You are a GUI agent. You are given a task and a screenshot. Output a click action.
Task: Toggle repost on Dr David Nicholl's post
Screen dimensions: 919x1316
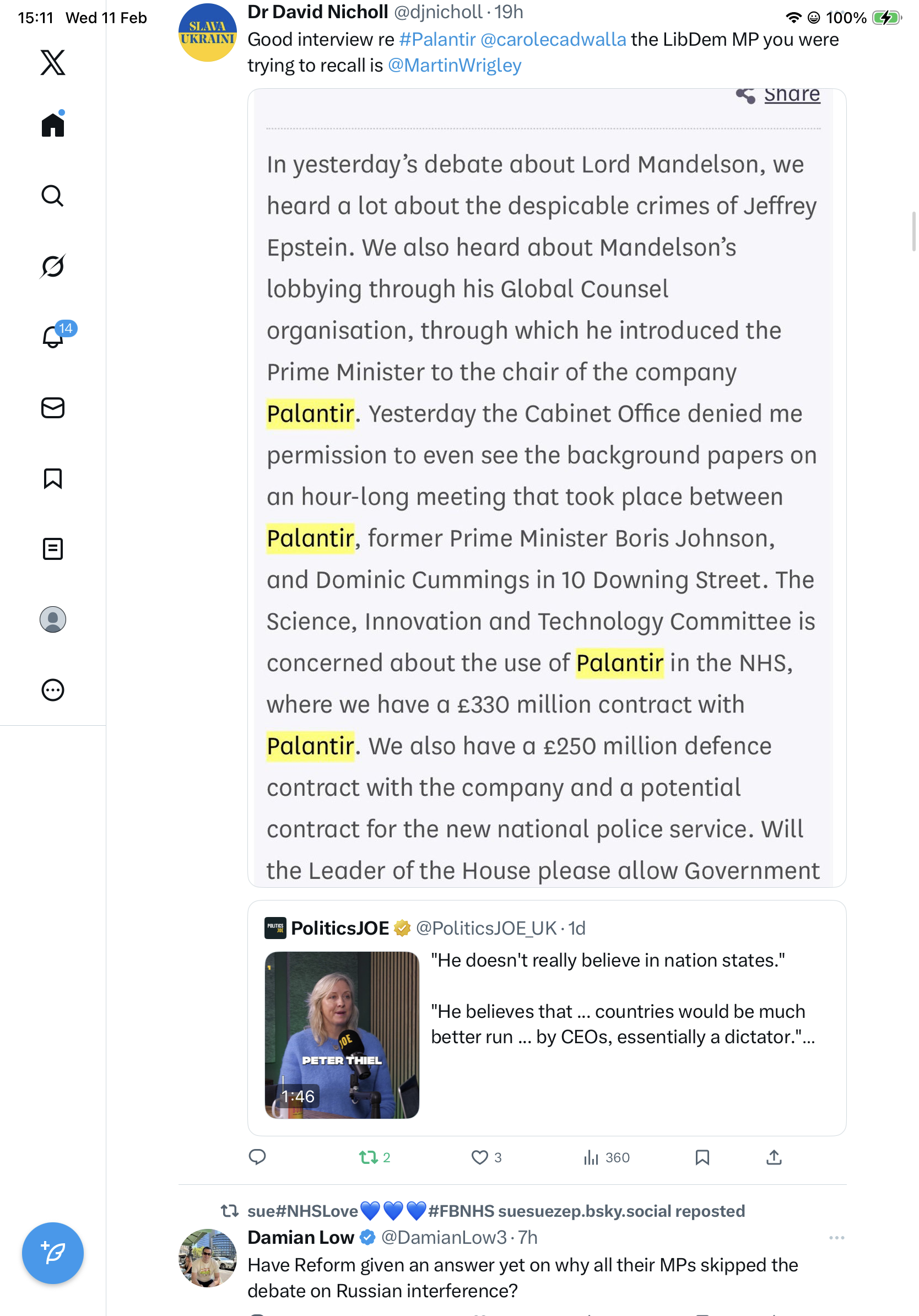369,1157
